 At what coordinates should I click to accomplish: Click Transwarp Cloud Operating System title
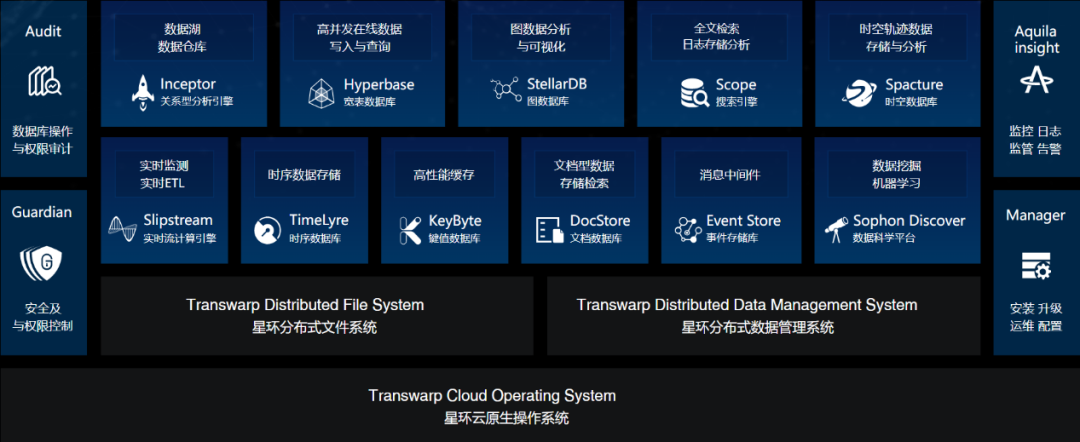coord(492,396)
